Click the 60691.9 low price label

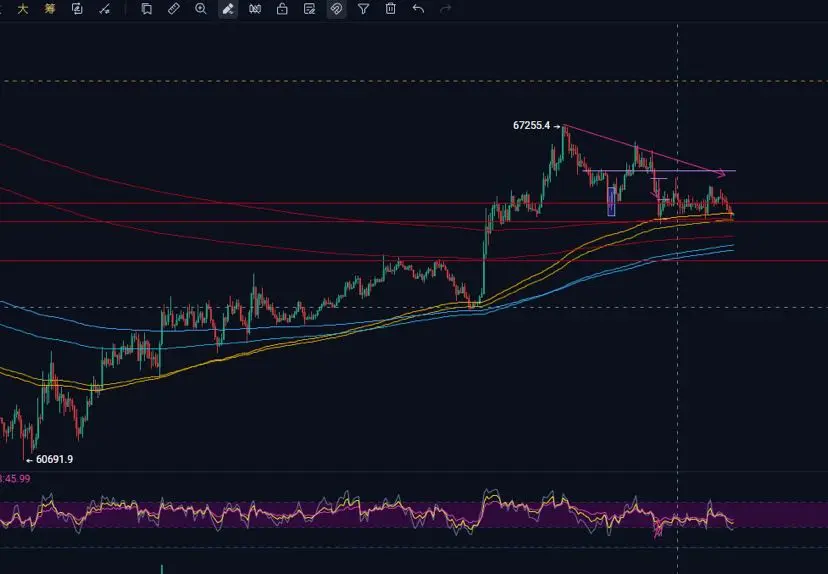click(54, 459)
